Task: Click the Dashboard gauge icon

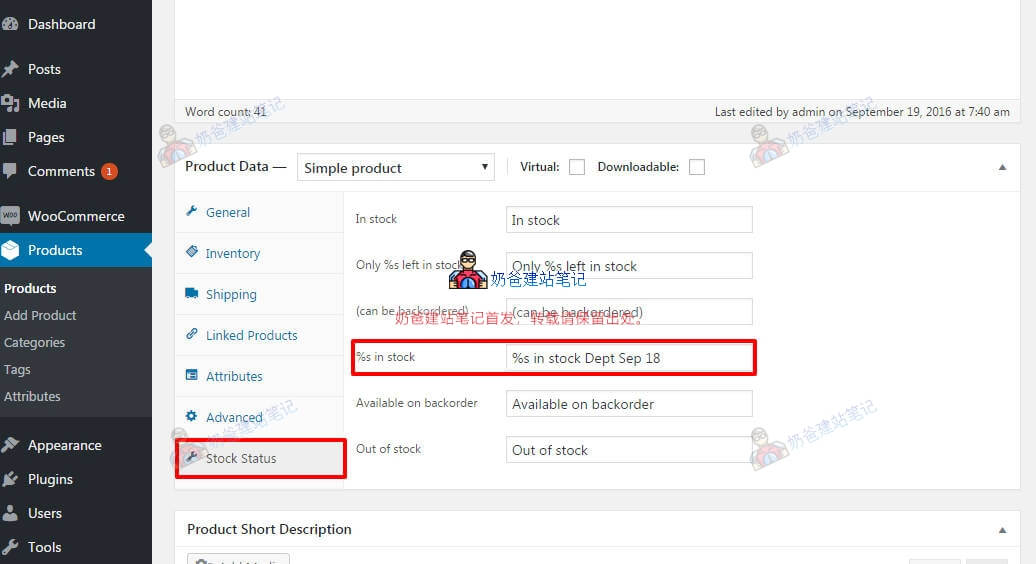Action: tap(10, 24)
